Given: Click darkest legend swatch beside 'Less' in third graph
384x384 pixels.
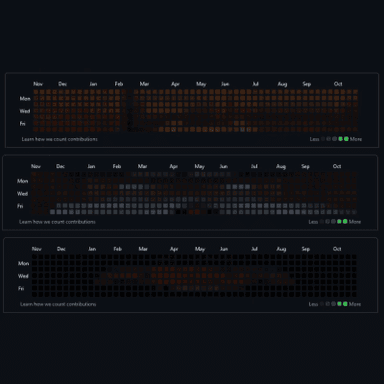Looking at the screenshot, I should click(322, 304).
